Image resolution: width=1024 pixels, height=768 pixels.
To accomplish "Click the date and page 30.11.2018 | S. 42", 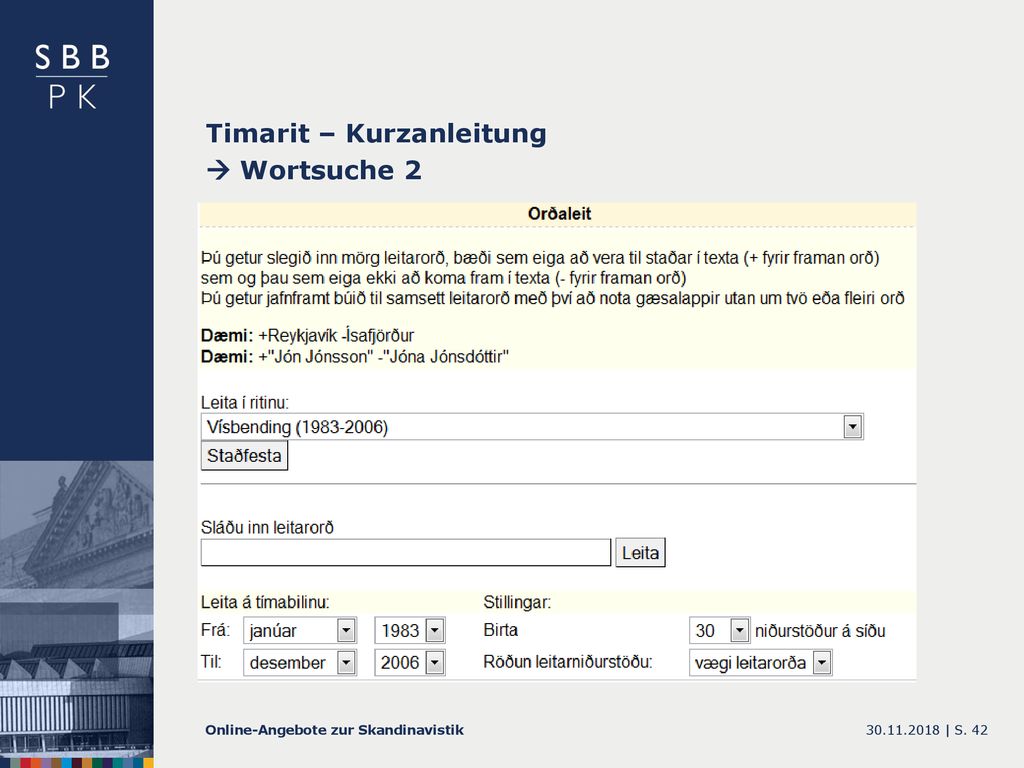I will click(927, 730).
